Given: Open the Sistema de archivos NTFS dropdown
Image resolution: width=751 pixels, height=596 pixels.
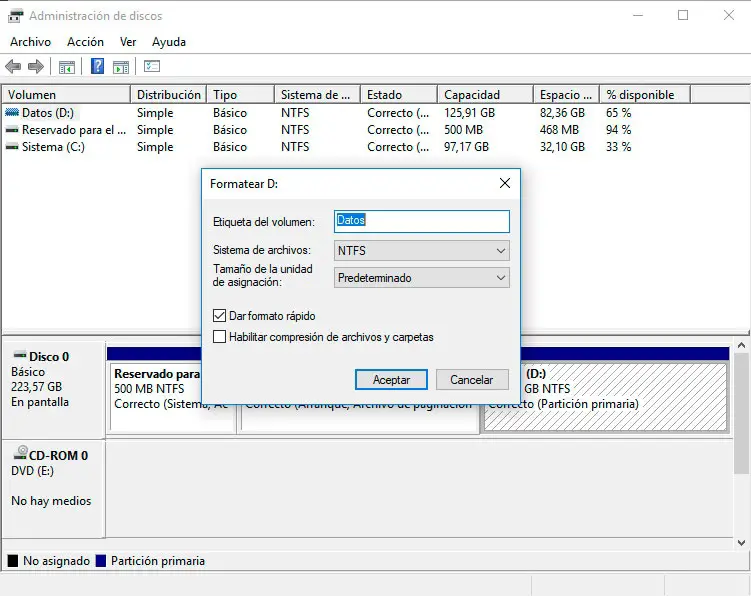Looking at the screenshot, I should pyautogui.click(x=421, y=251).
